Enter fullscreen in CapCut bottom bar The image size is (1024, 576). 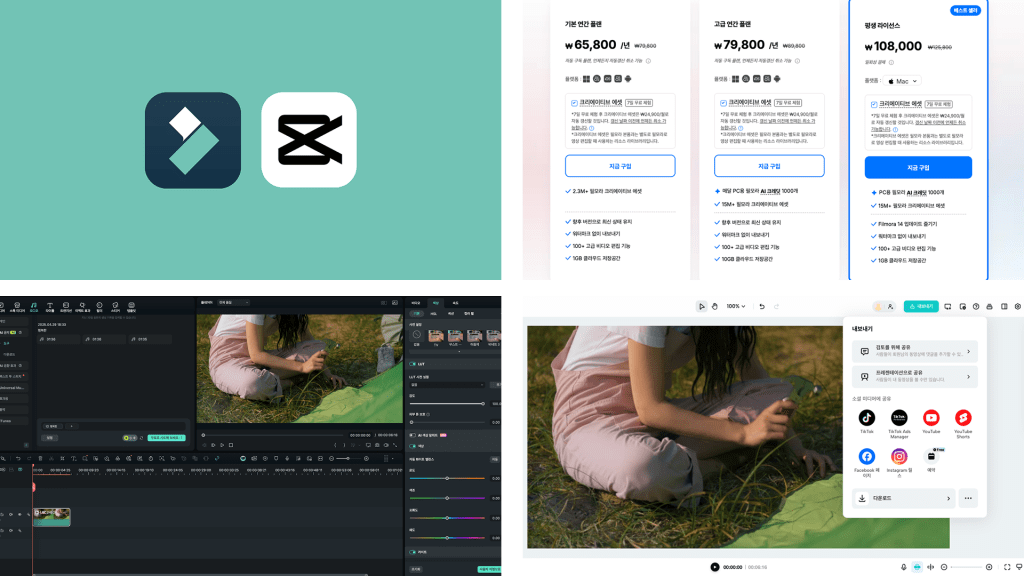[x=1007, y=567]
